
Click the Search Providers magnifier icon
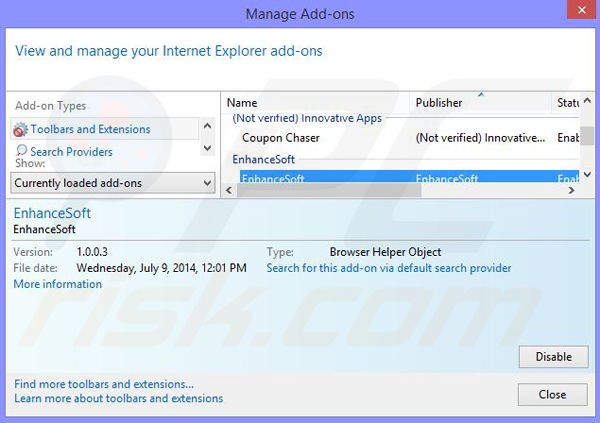(x=21, y=150)
